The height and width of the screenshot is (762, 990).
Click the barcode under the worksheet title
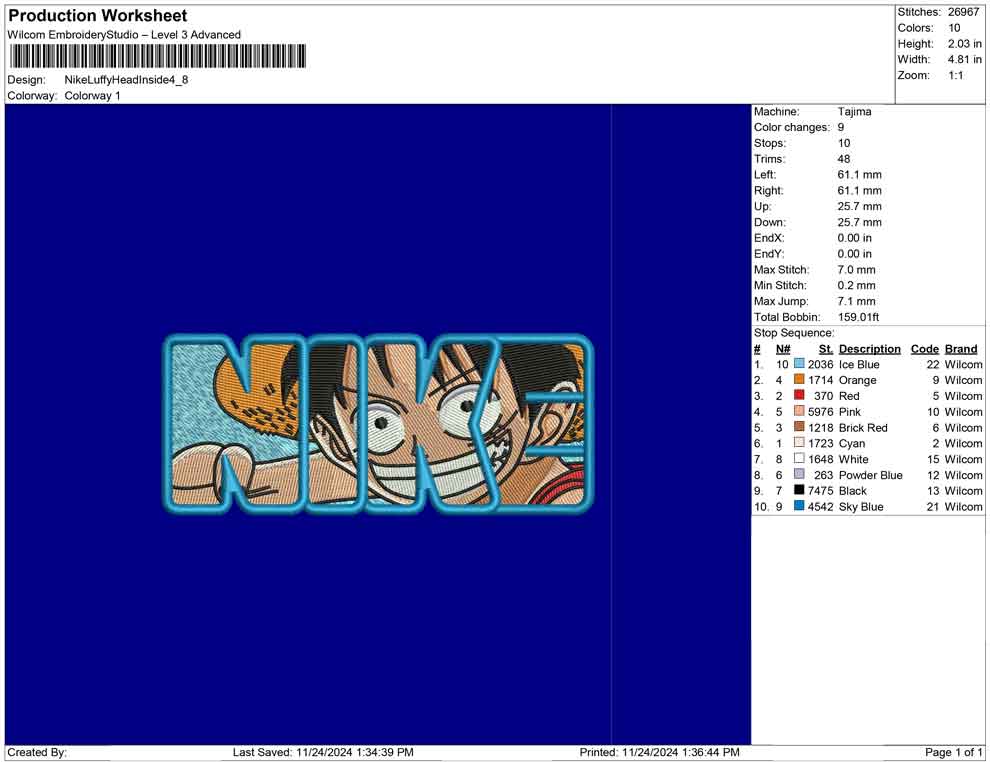pyautogui.click(x=157, y=56)
